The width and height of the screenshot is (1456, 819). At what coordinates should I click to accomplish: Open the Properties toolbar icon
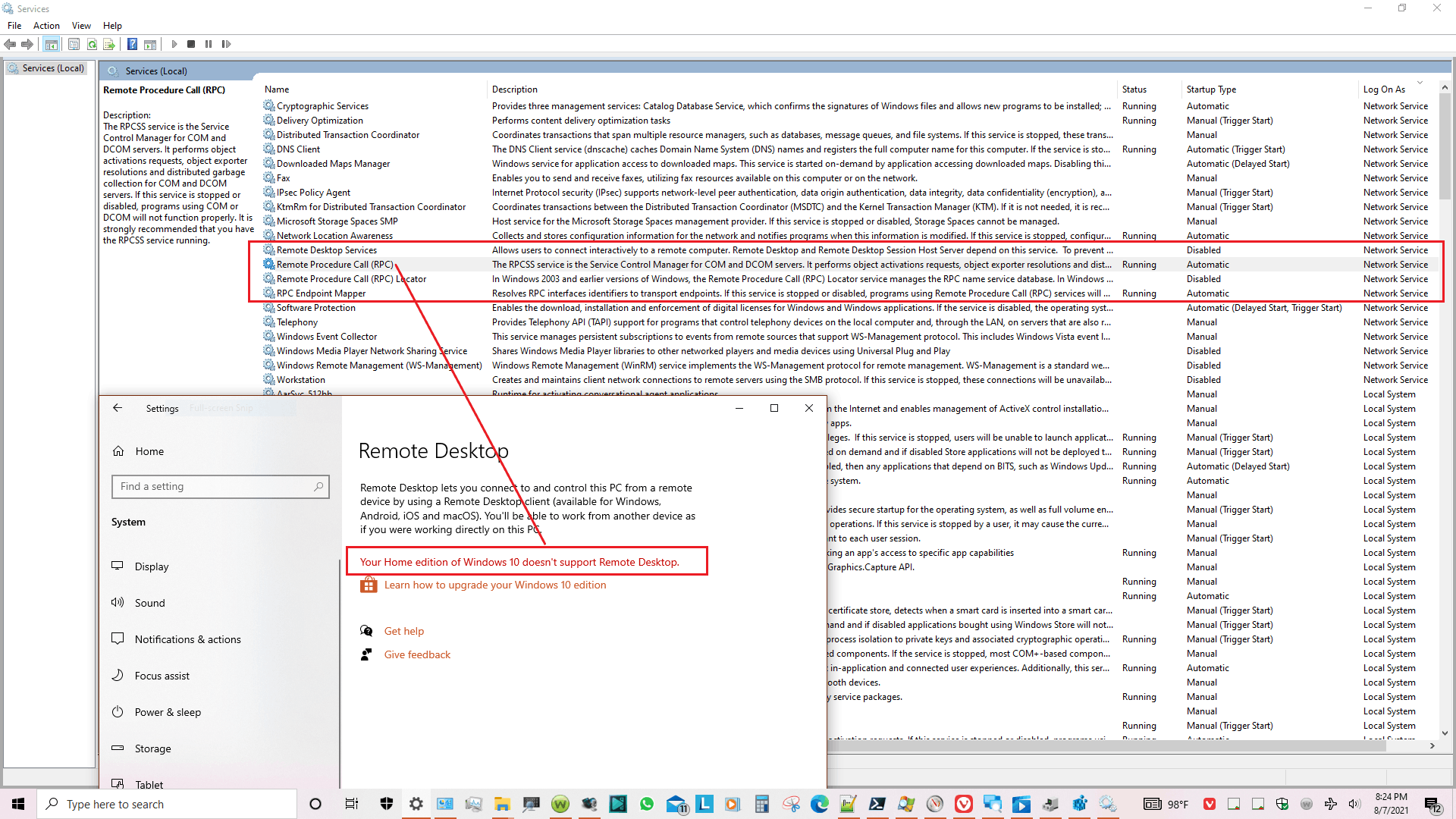pyautogui.click(x=74, y=44)
